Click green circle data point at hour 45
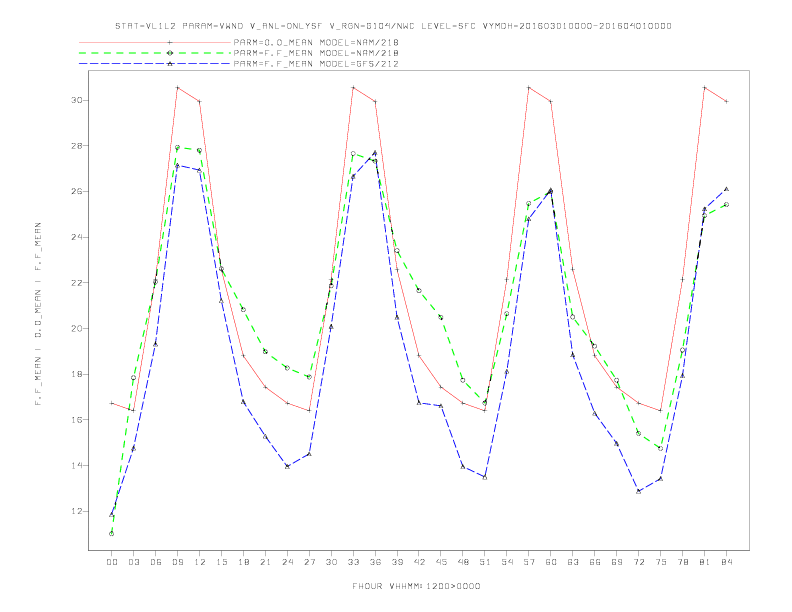Viewport: 792px width, 612px height. click(441, 317)
